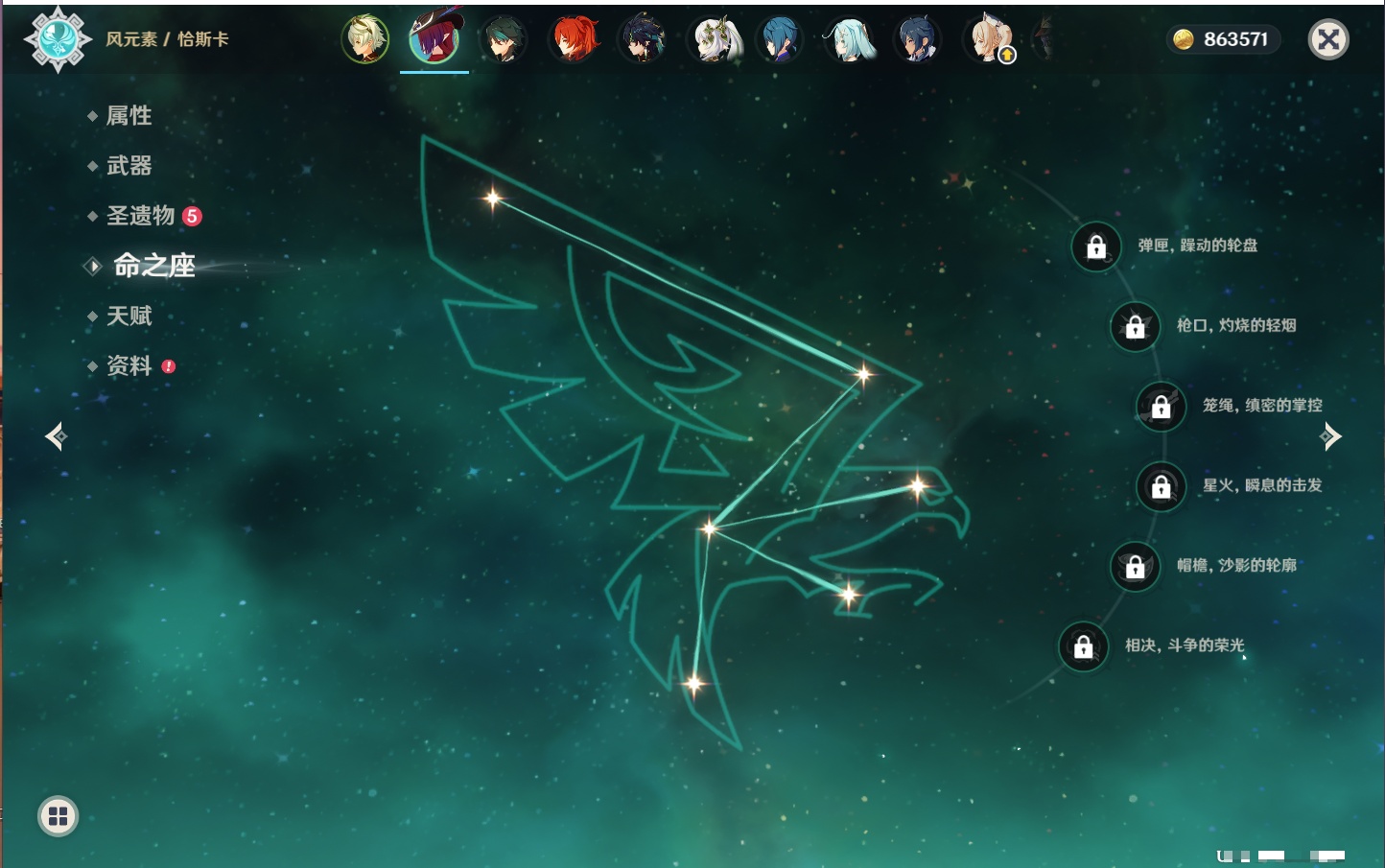
Task: Click the Anemo element emblem beside 风元素
Action: (x=58, y=39)
